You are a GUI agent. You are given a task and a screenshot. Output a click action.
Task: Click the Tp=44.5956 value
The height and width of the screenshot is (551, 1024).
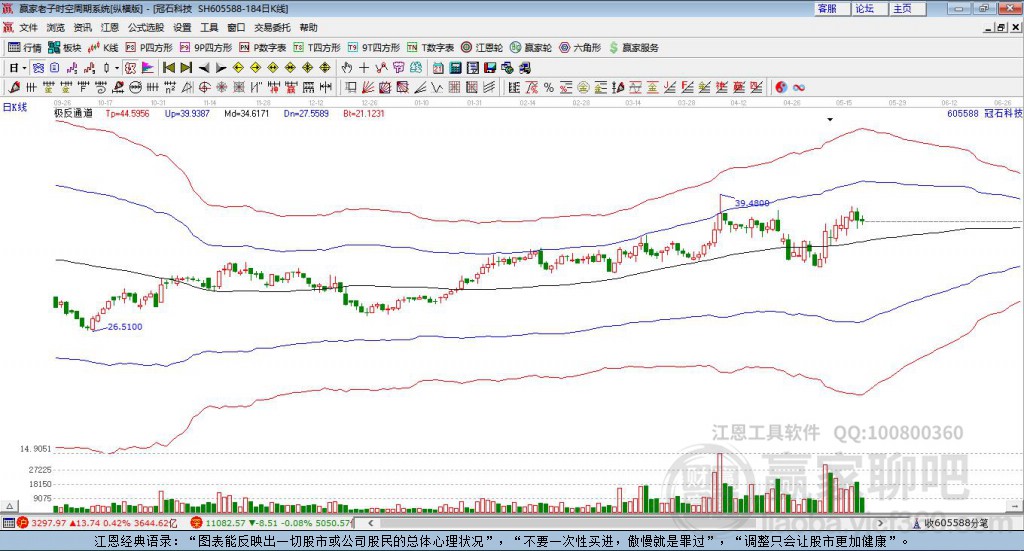[x=127, y=113]
